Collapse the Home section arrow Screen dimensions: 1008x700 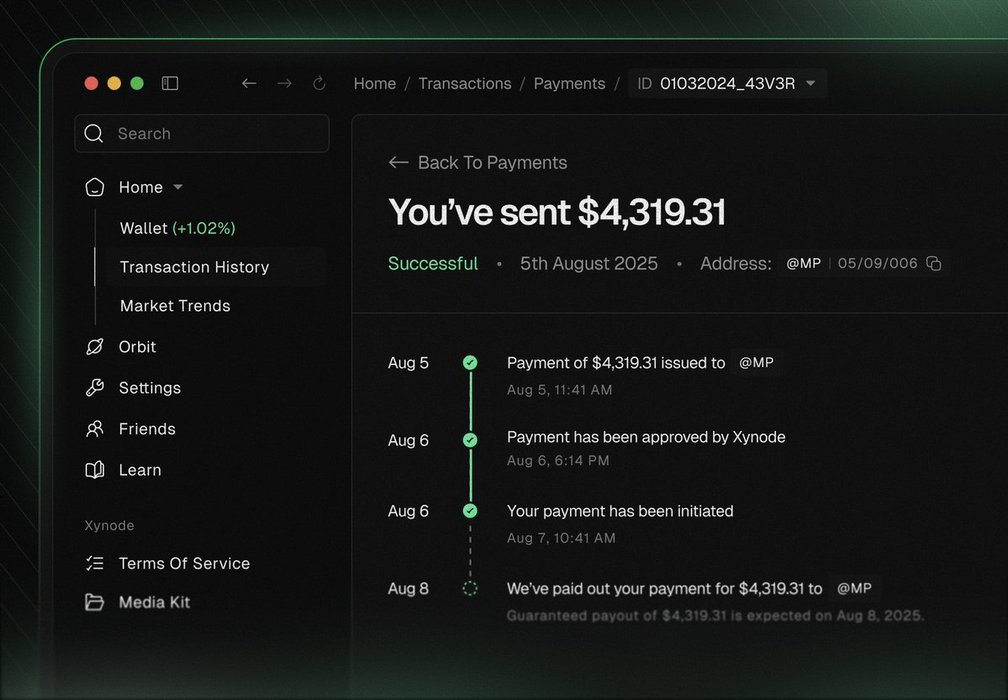[x=178, y=187]
